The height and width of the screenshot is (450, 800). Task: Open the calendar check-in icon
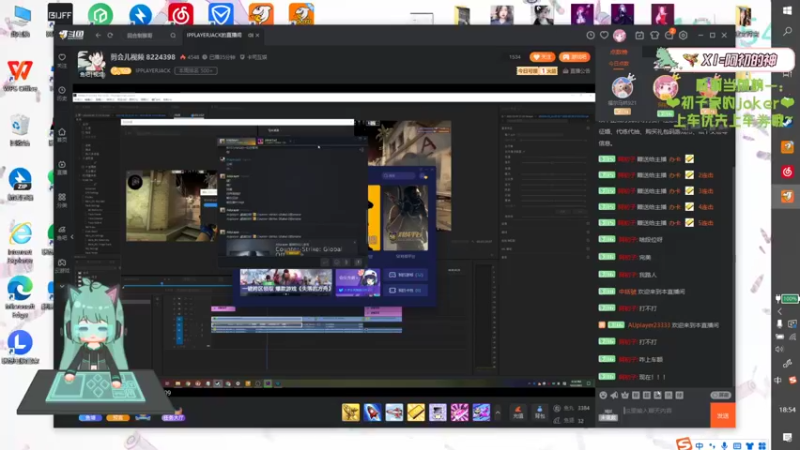(x=639, y=35)
